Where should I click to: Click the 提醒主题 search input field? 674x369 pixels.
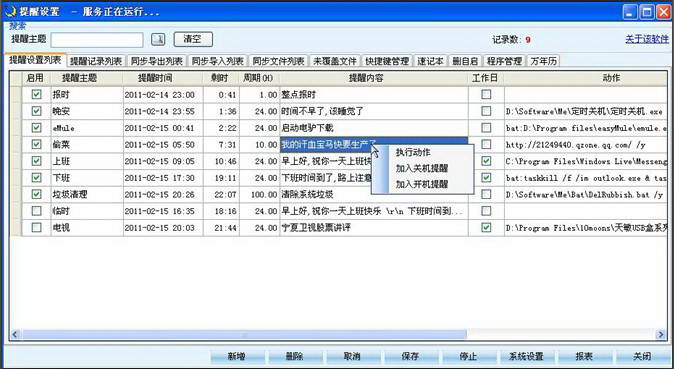tap(97, 40)
